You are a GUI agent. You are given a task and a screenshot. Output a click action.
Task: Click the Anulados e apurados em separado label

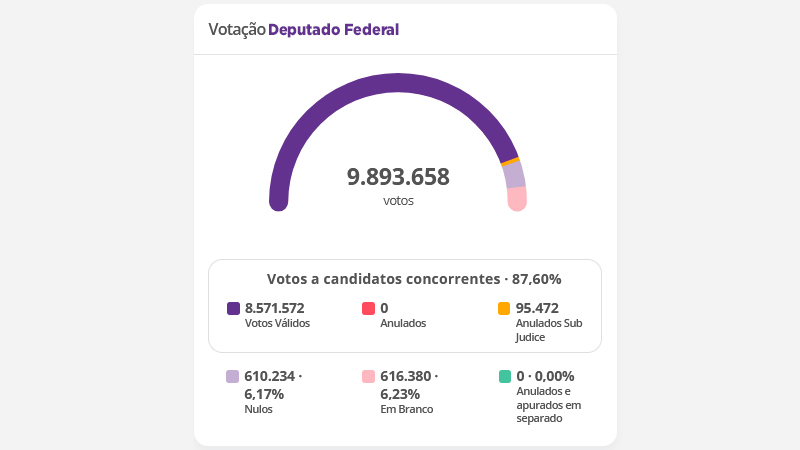(x=548, y=405)
